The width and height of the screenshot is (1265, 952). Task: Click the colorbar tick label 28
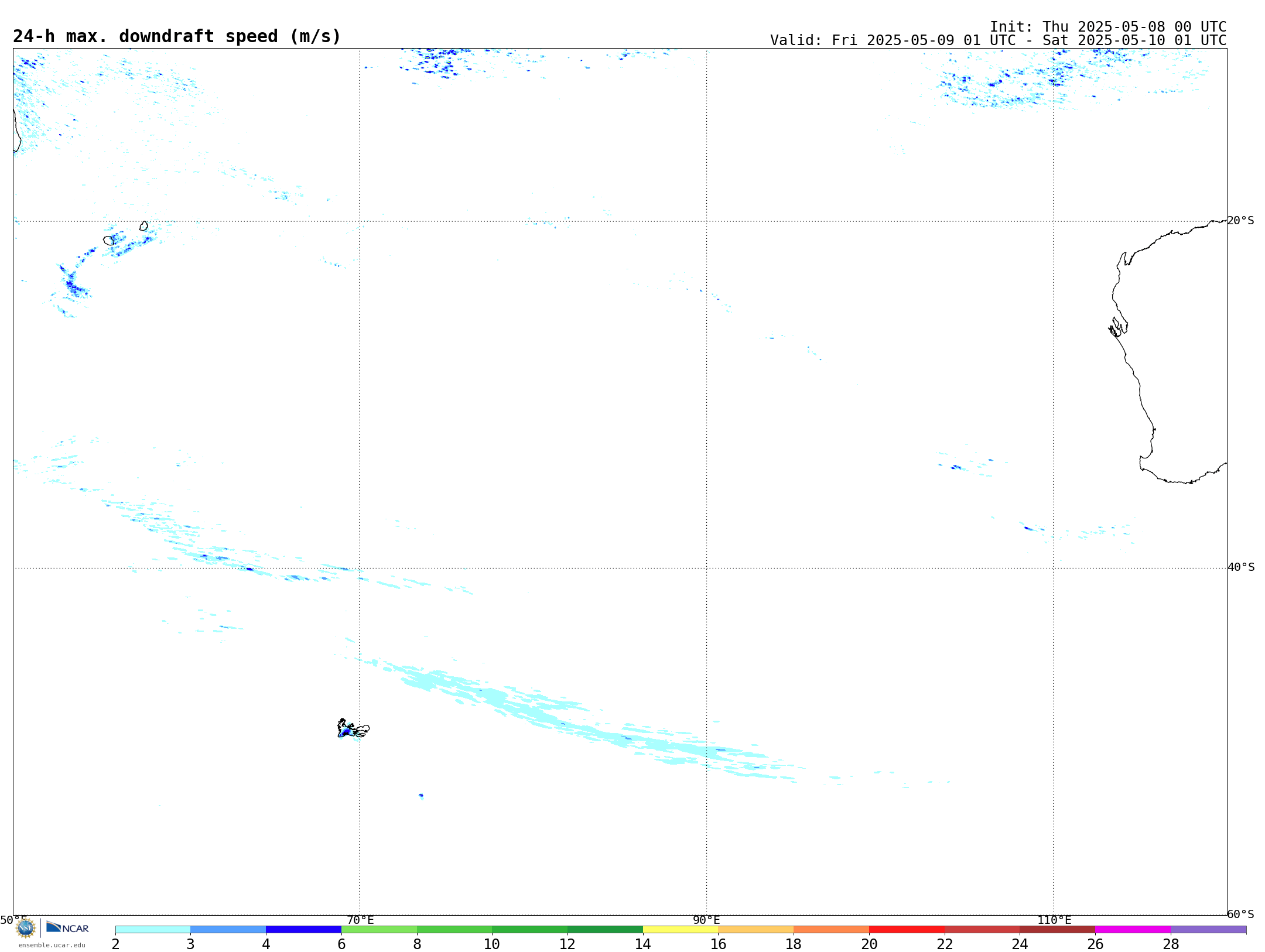1171,944
